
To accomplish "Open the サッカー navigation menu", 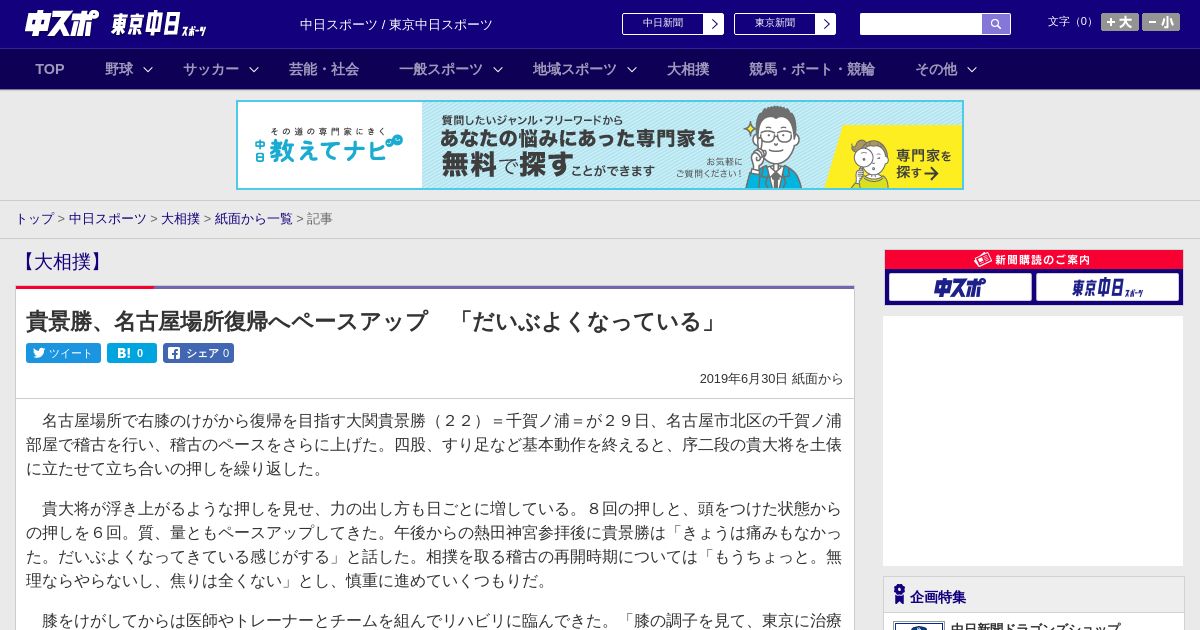I will coord(211,69).
